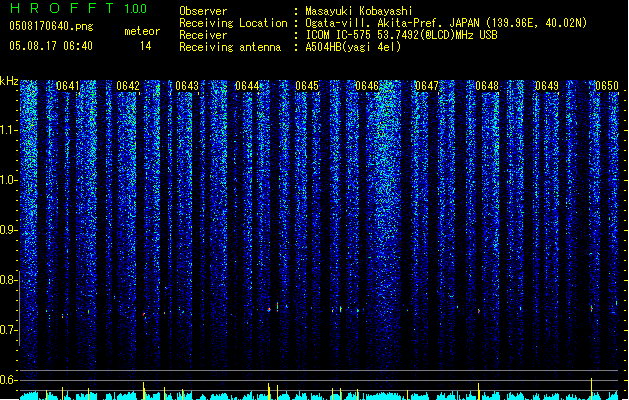
Task: Click antenna value A504HB(yagi 4el)
Action: 353,47
